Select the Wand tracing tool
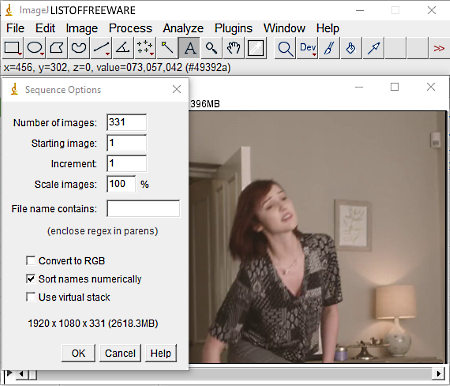 [x=167, y=48]
